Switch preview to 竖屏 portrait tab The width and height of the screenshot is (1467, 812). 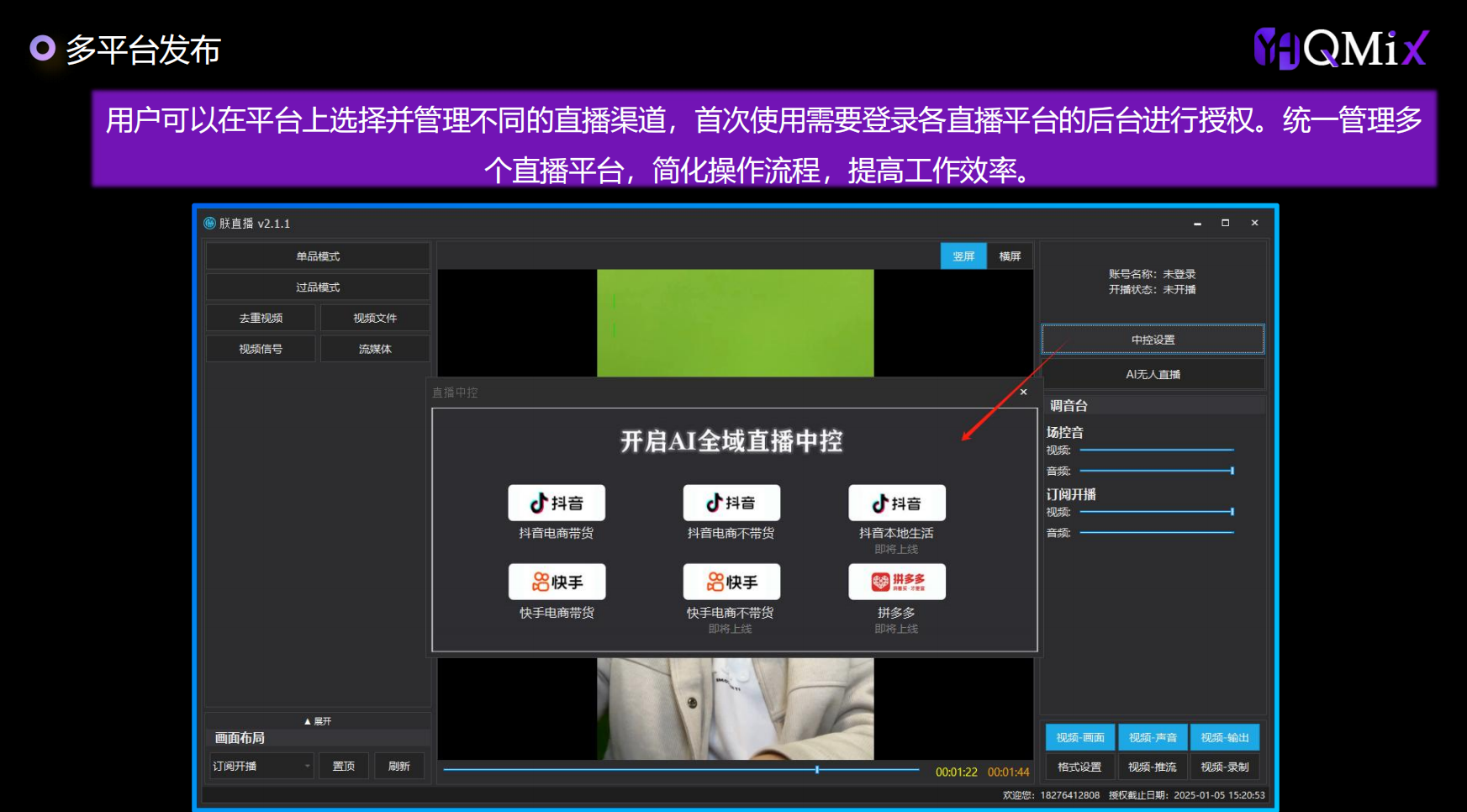pos(963,256)
